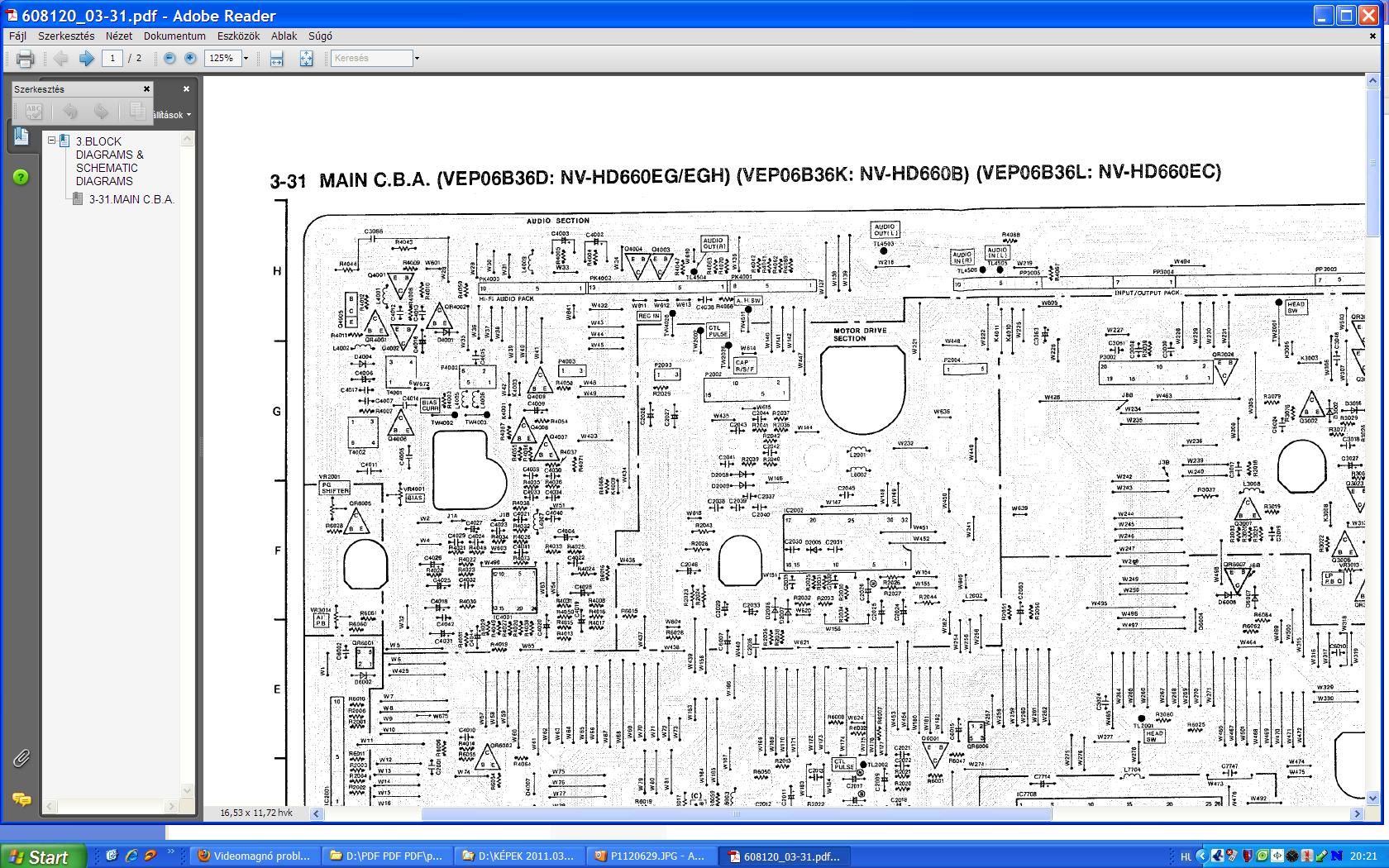Switch to P1120629.JPG taskbar button
This screenshot has height=868, width=1389.
coord(652,856)
